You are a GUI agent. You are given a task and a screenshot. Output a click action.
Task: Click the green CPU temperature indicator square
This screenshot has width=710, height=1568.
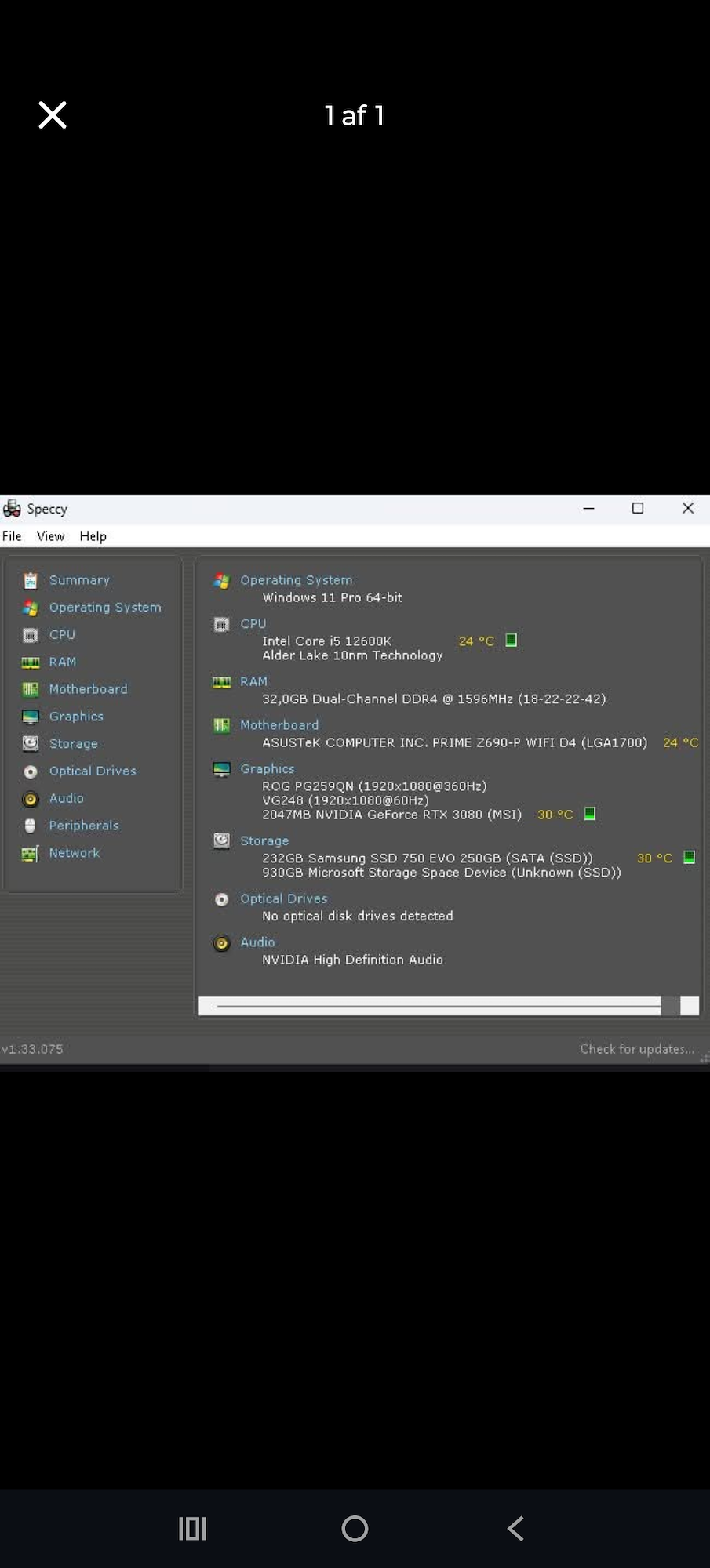coord(512,641)
